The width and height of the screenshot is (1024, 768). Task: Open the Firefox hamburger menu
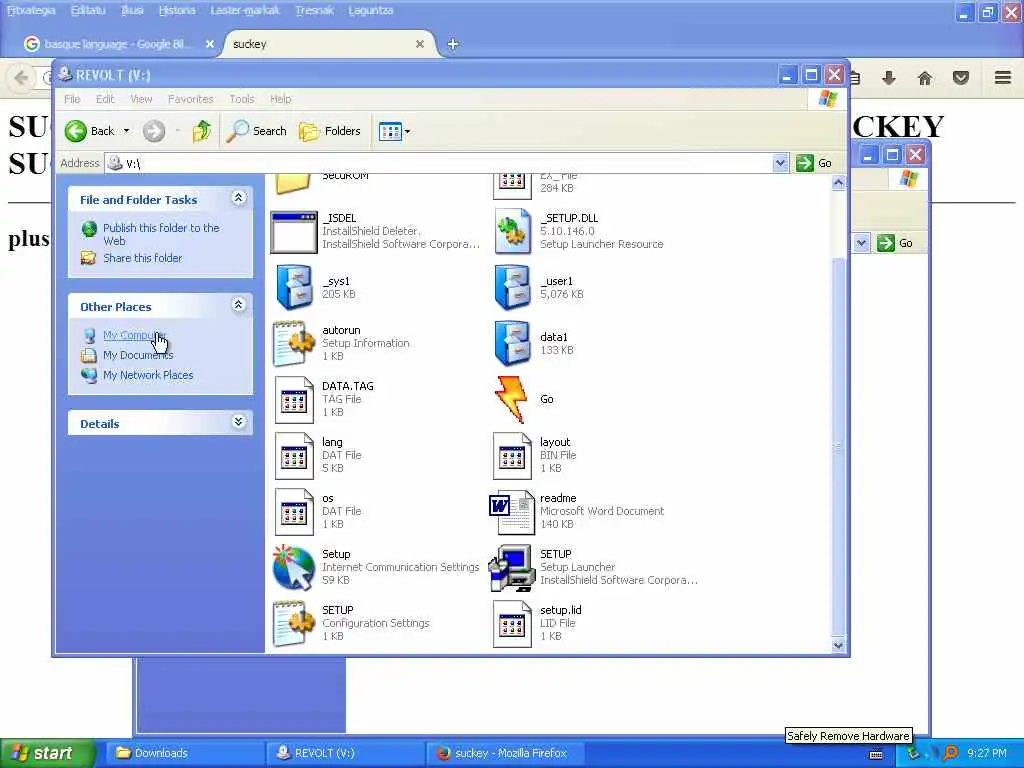point(1003,78)
